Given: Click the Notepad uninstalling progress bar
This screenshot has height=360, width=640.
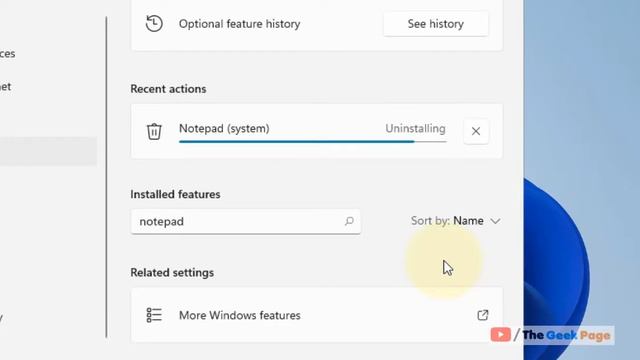Looking at the screenshot, I should [313, 142].
